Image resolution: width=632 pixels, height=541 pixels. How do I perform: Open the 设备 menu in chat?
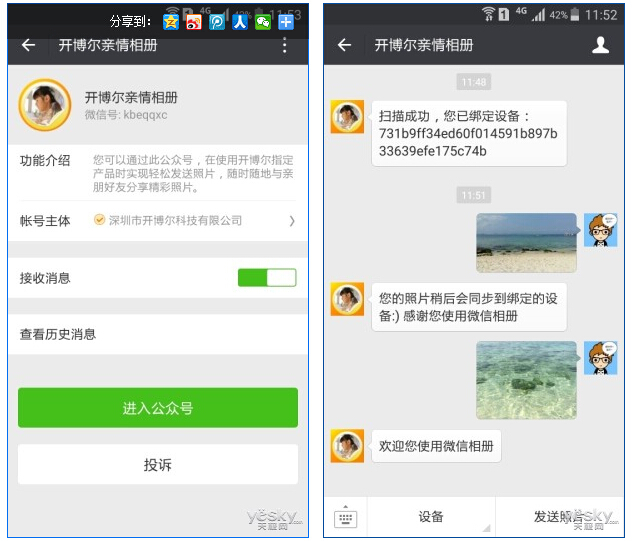(431, 516)
